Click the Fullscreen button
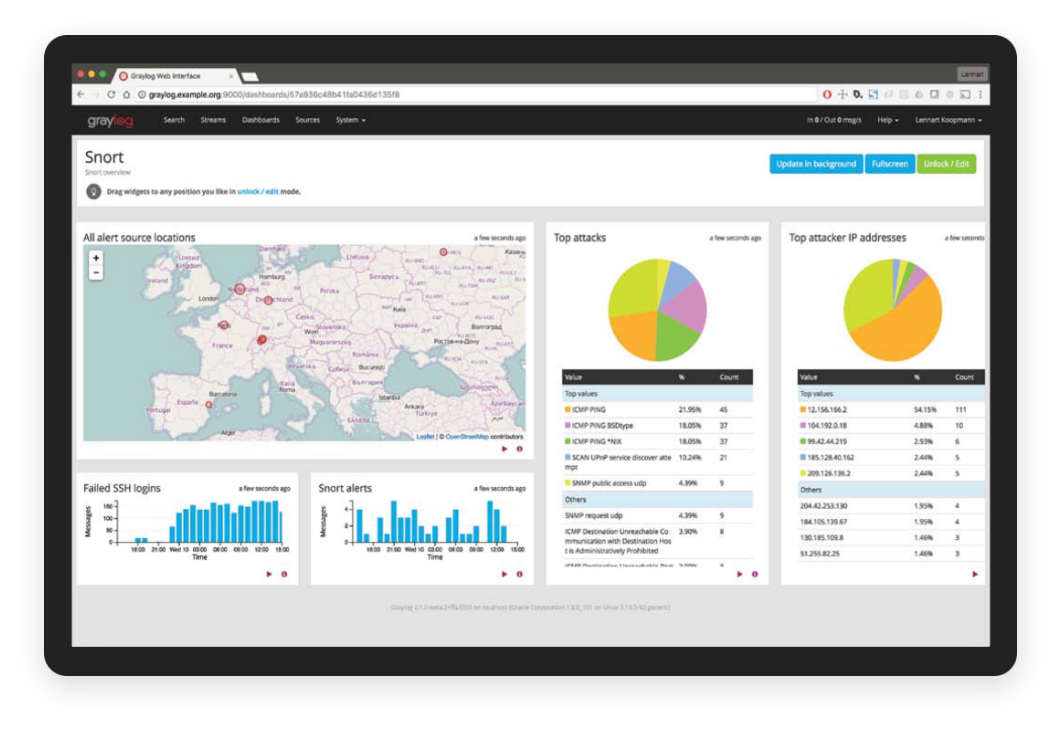 (x=889, y=164)
